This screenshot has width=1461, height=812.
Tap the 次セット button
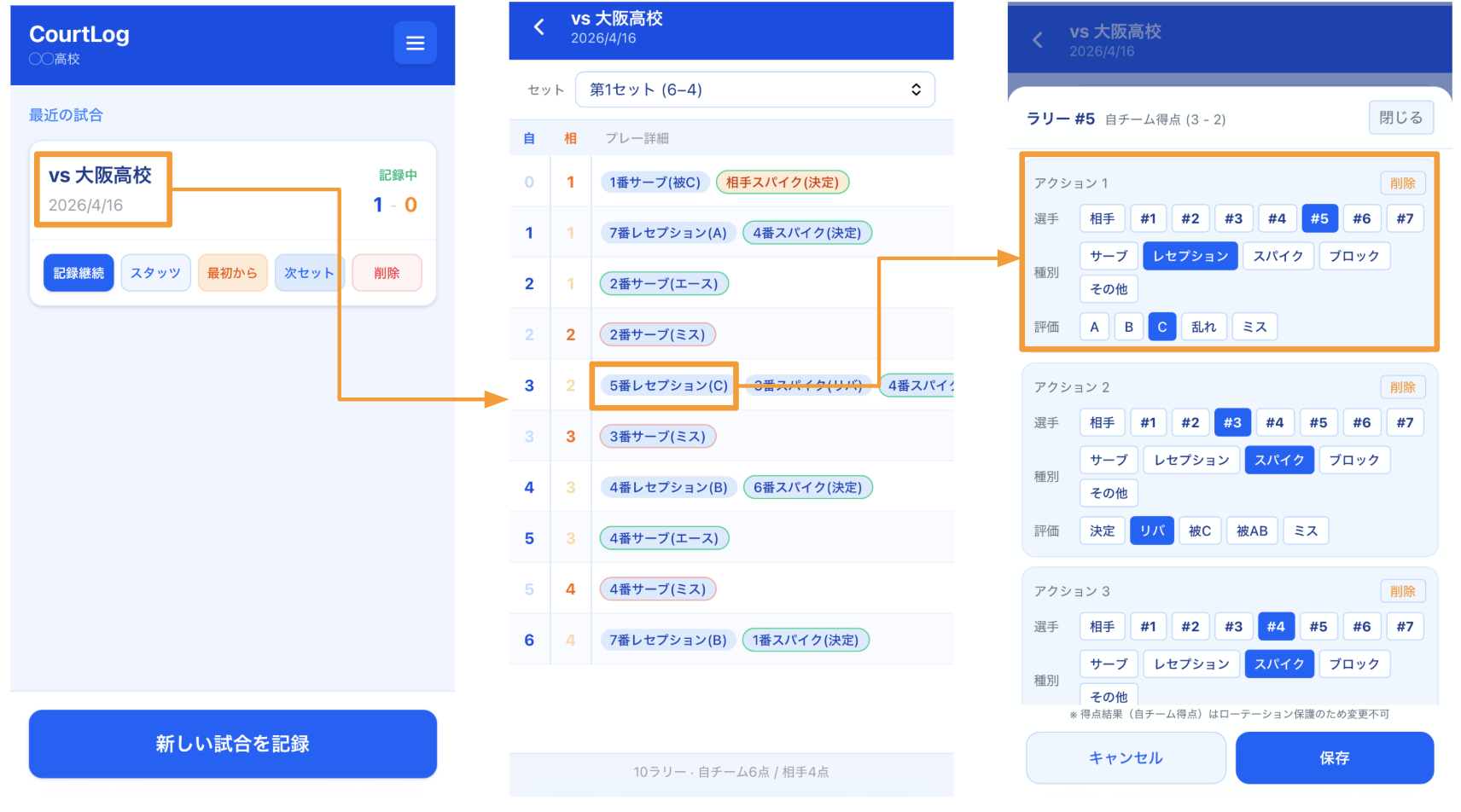coord(308,273)
